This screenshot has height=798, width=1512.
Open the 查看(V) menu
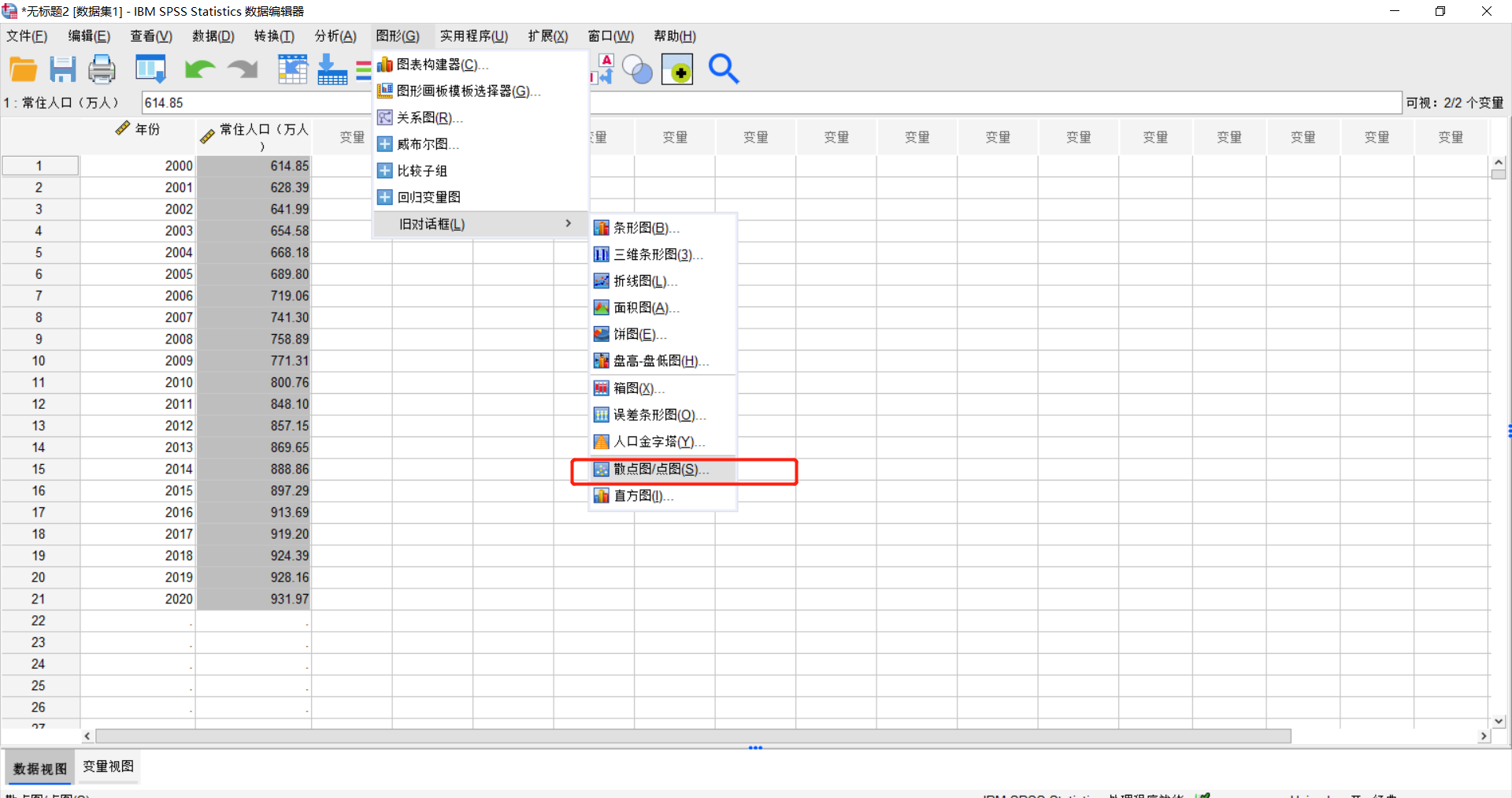tap(151, 36)
